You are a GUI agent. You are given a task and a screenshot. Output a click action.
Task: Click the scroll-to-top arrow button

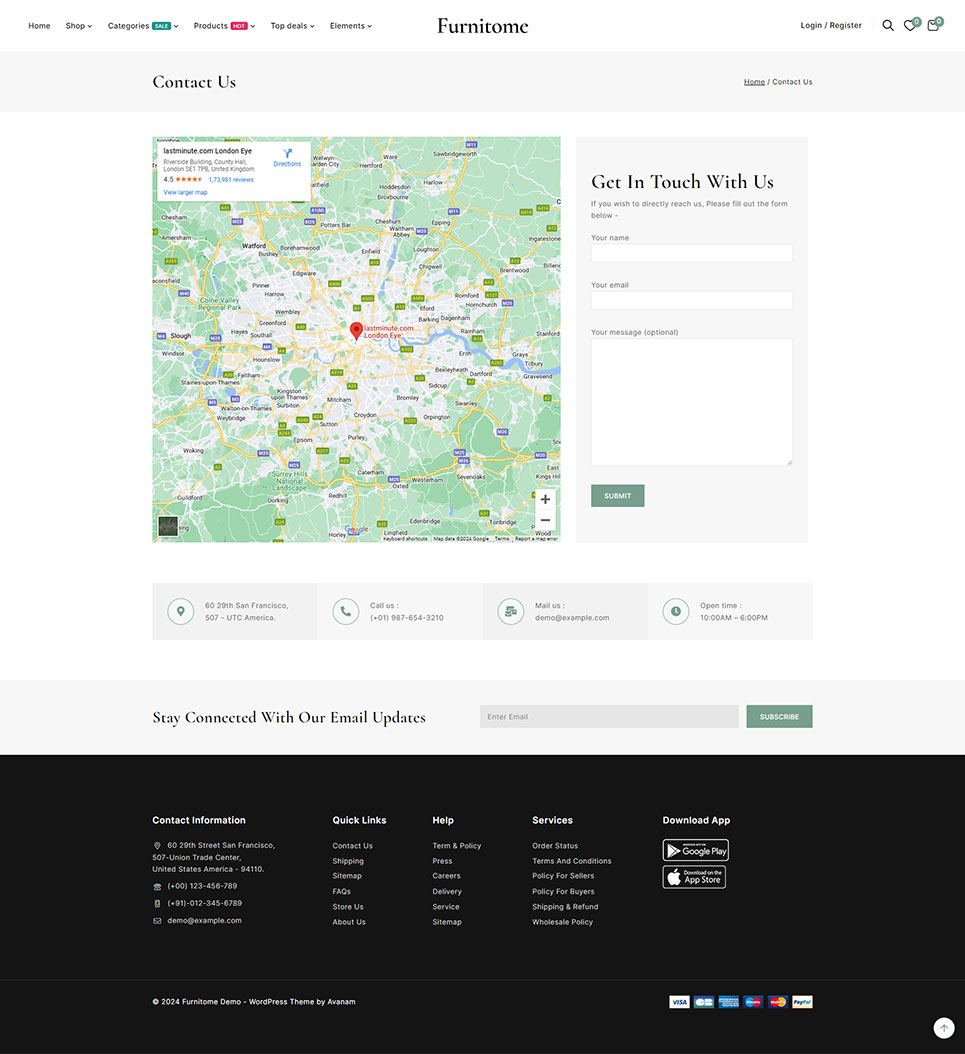[943, 1028]
